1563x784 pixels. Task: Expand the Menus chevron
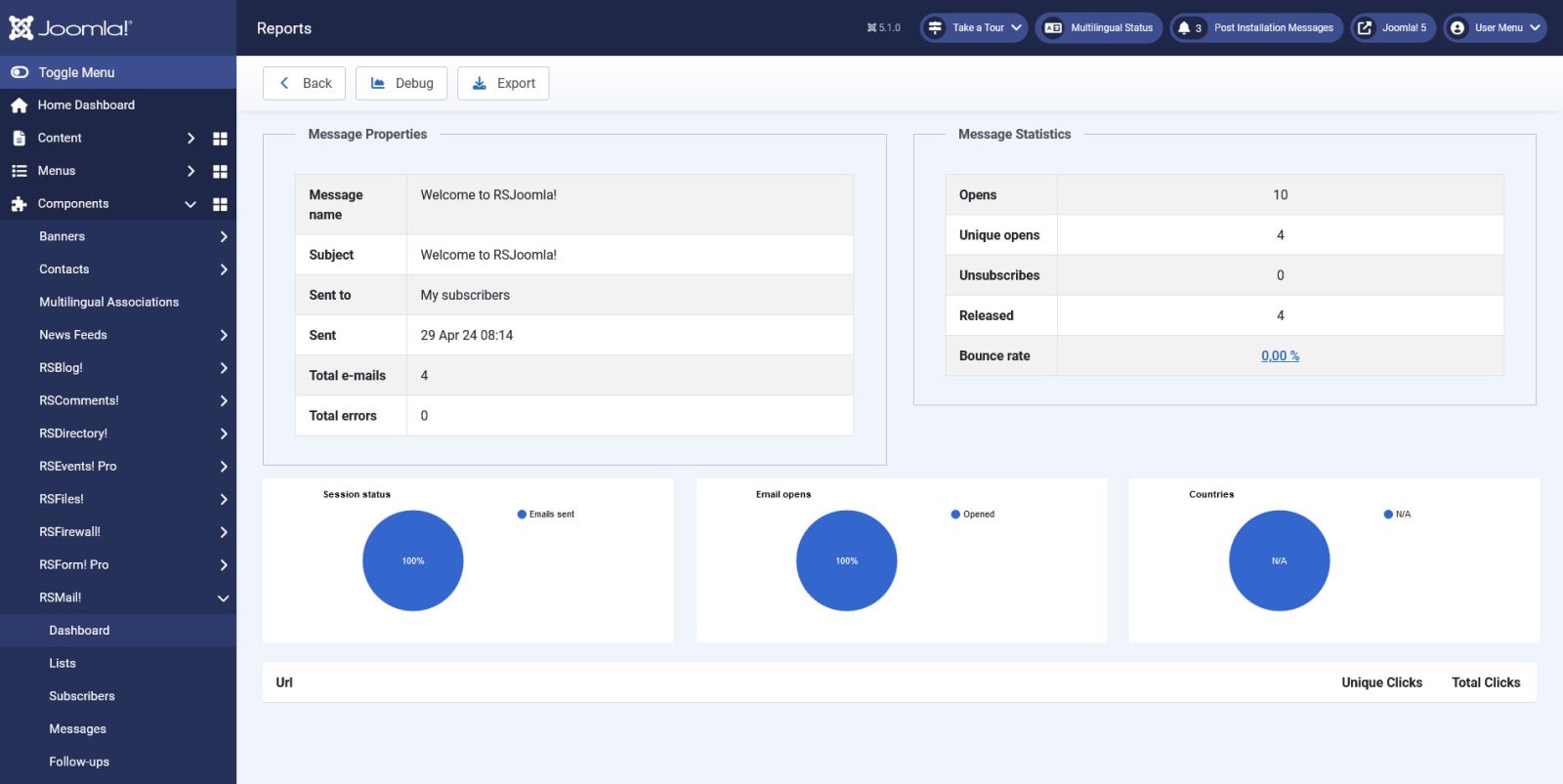tap(190, 171)
